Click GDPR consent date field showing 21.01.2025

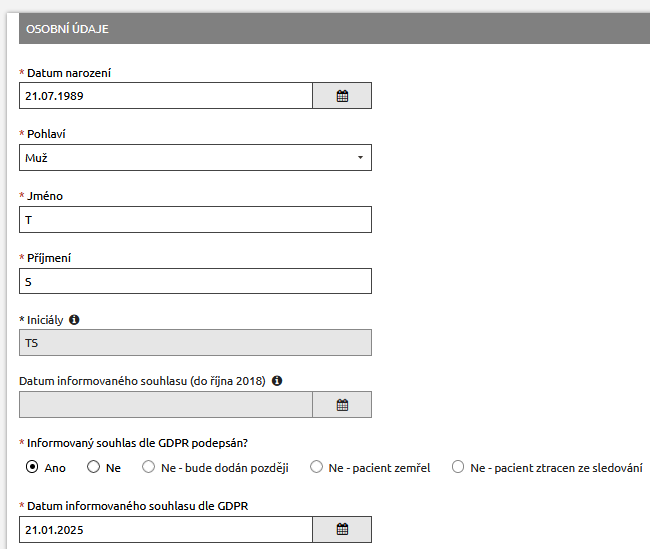click(x=165, y=529)
